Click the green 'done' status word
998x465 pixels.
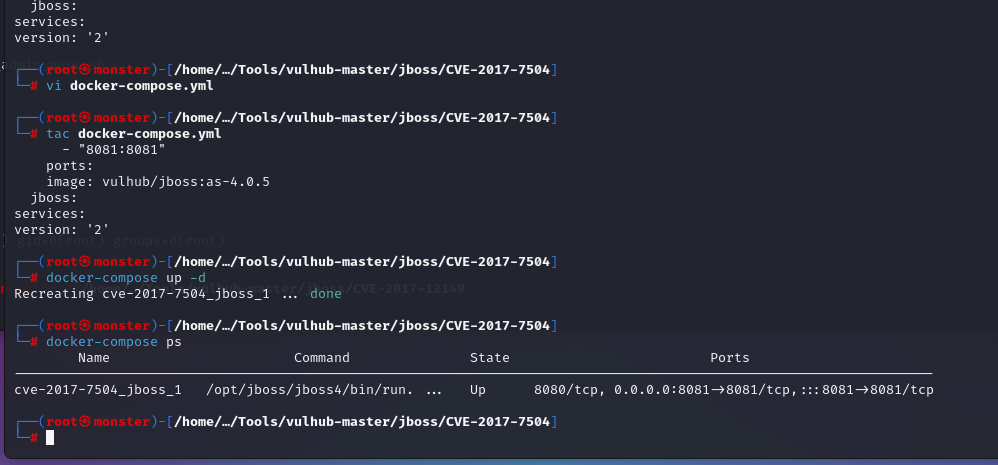pos(326,294)
